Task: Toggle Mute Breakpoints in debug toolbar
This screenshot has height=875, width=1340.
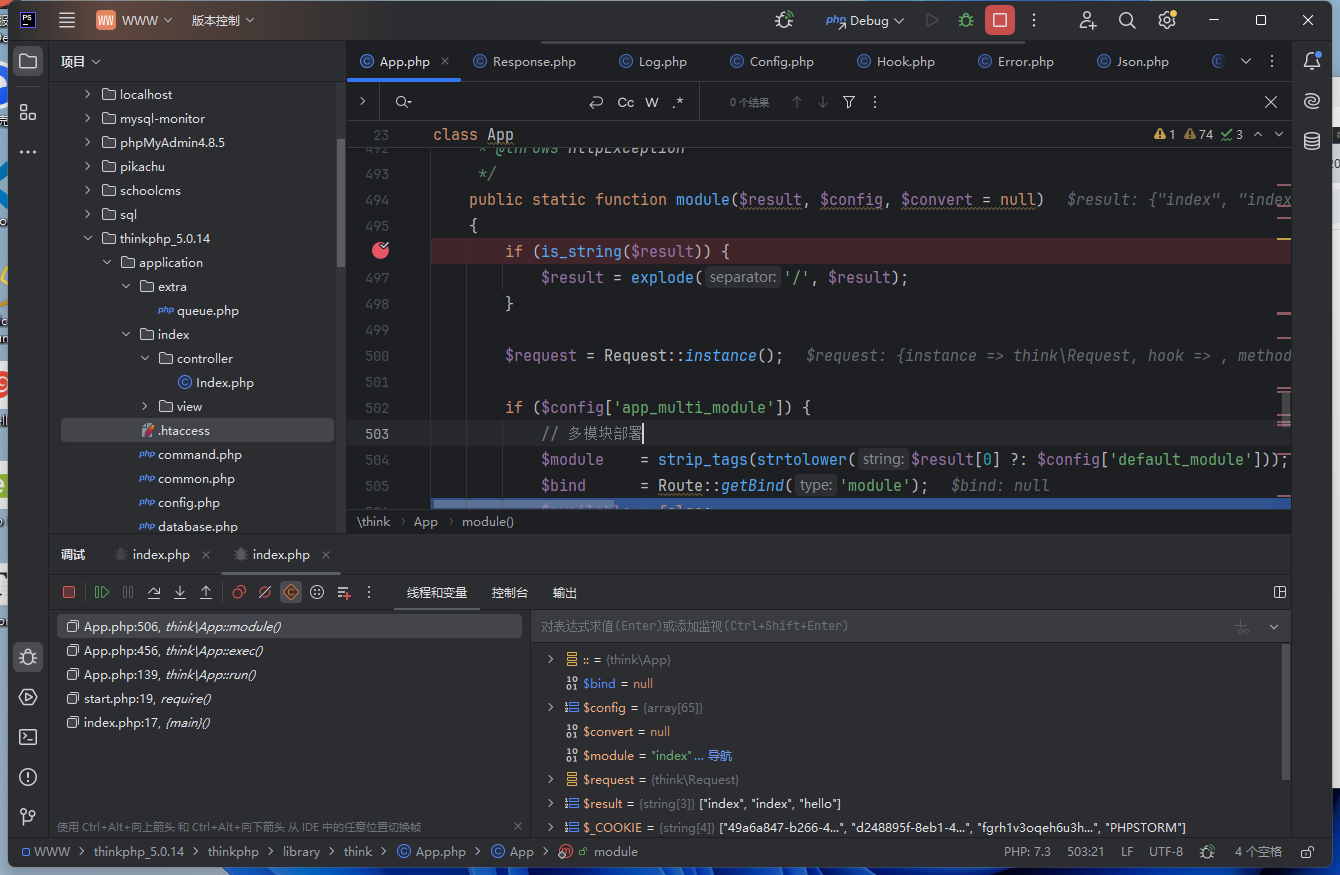Action: pos(265,592)
